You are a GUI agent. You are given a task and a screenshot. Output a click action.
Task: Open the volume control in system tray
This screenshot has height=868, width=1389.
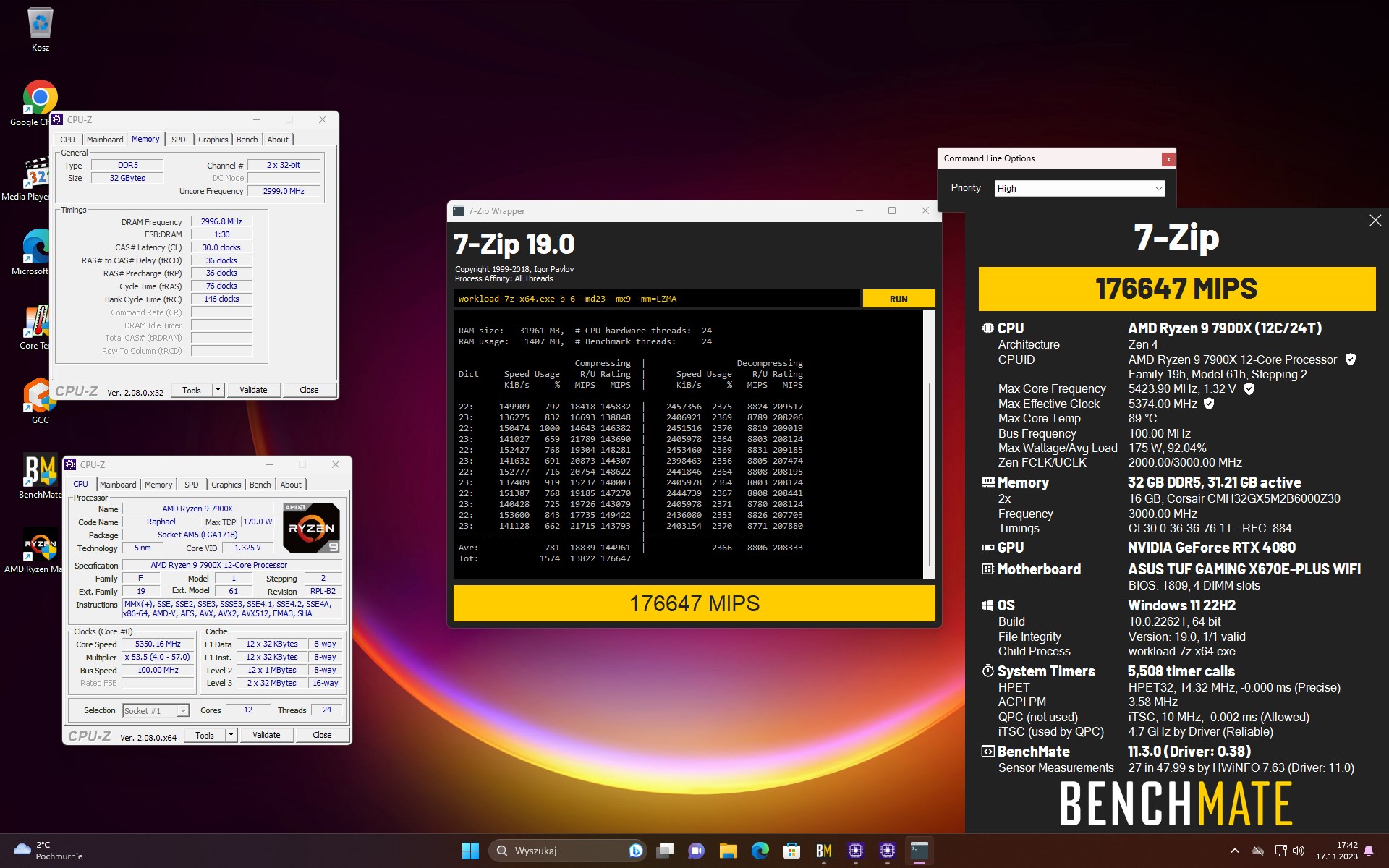(x=1299, y=851)
